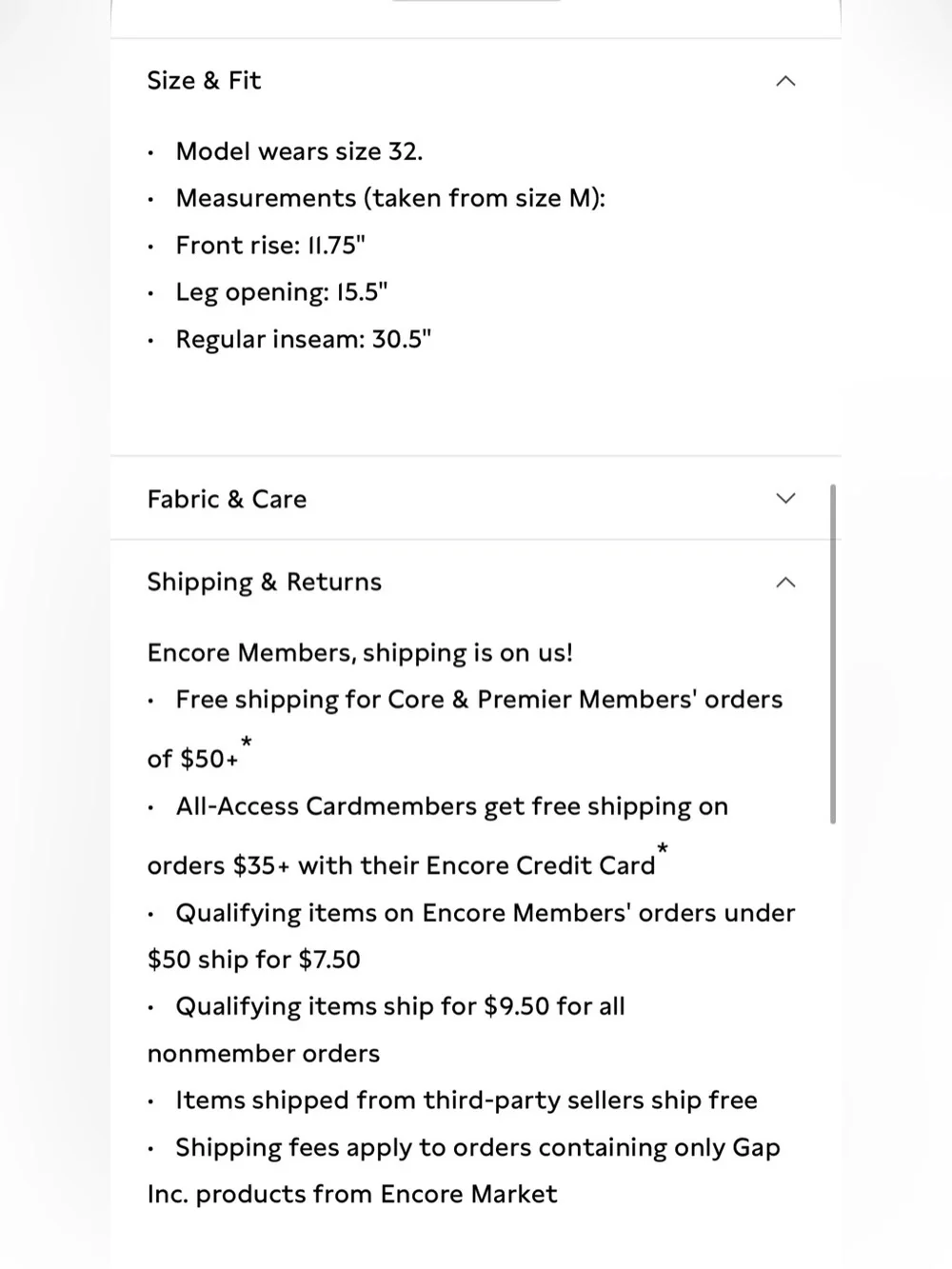
Task: Collapse Shipping & Returns via the up chevron
Action: [x=785, y=582]
